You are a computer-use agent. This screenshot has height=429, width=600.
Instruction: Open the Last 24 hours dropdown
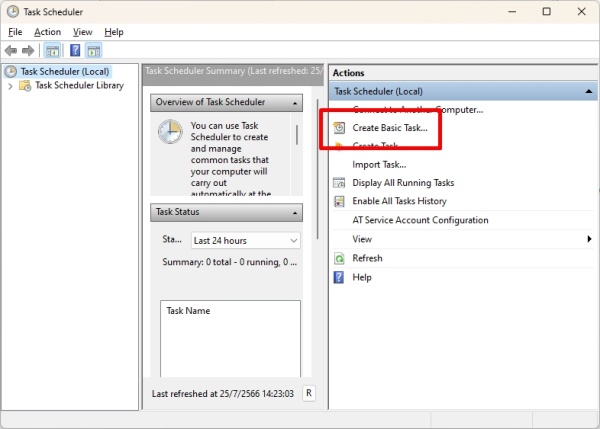[246, 241]
